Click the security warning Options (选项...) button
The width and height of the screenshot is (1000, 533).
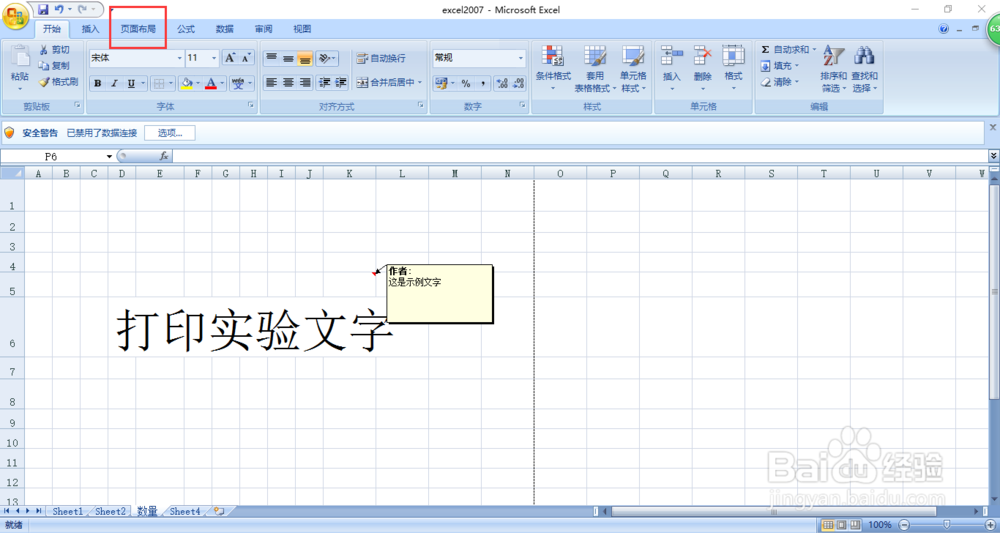(170, 133)
